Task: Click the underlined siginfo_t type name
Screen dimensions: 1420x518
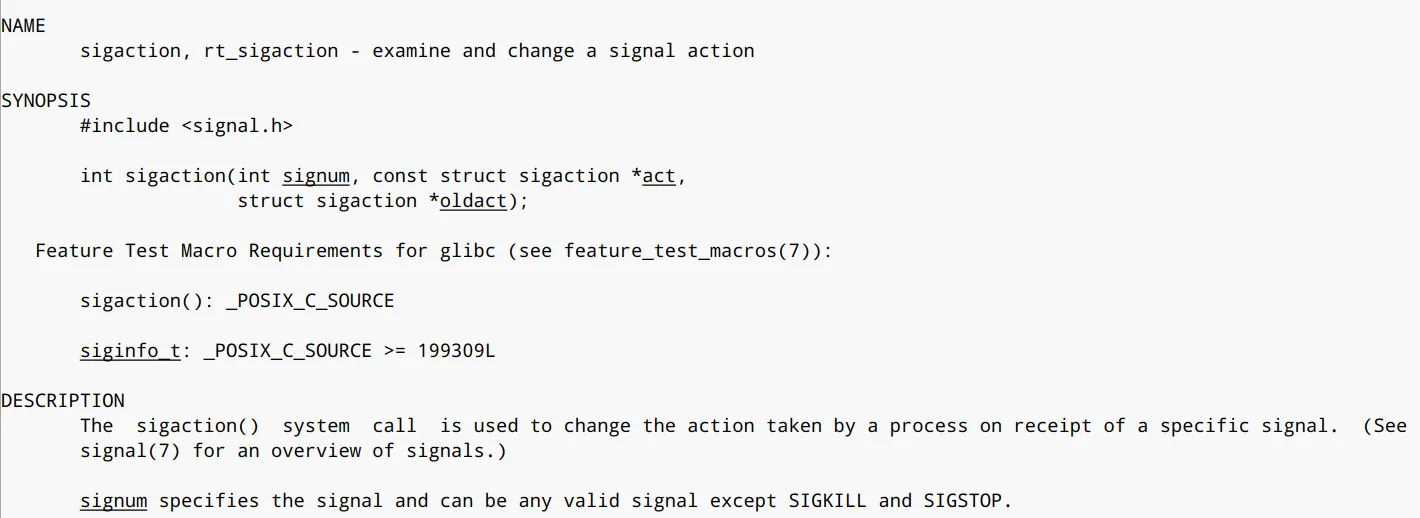Action: pos(130,351)
